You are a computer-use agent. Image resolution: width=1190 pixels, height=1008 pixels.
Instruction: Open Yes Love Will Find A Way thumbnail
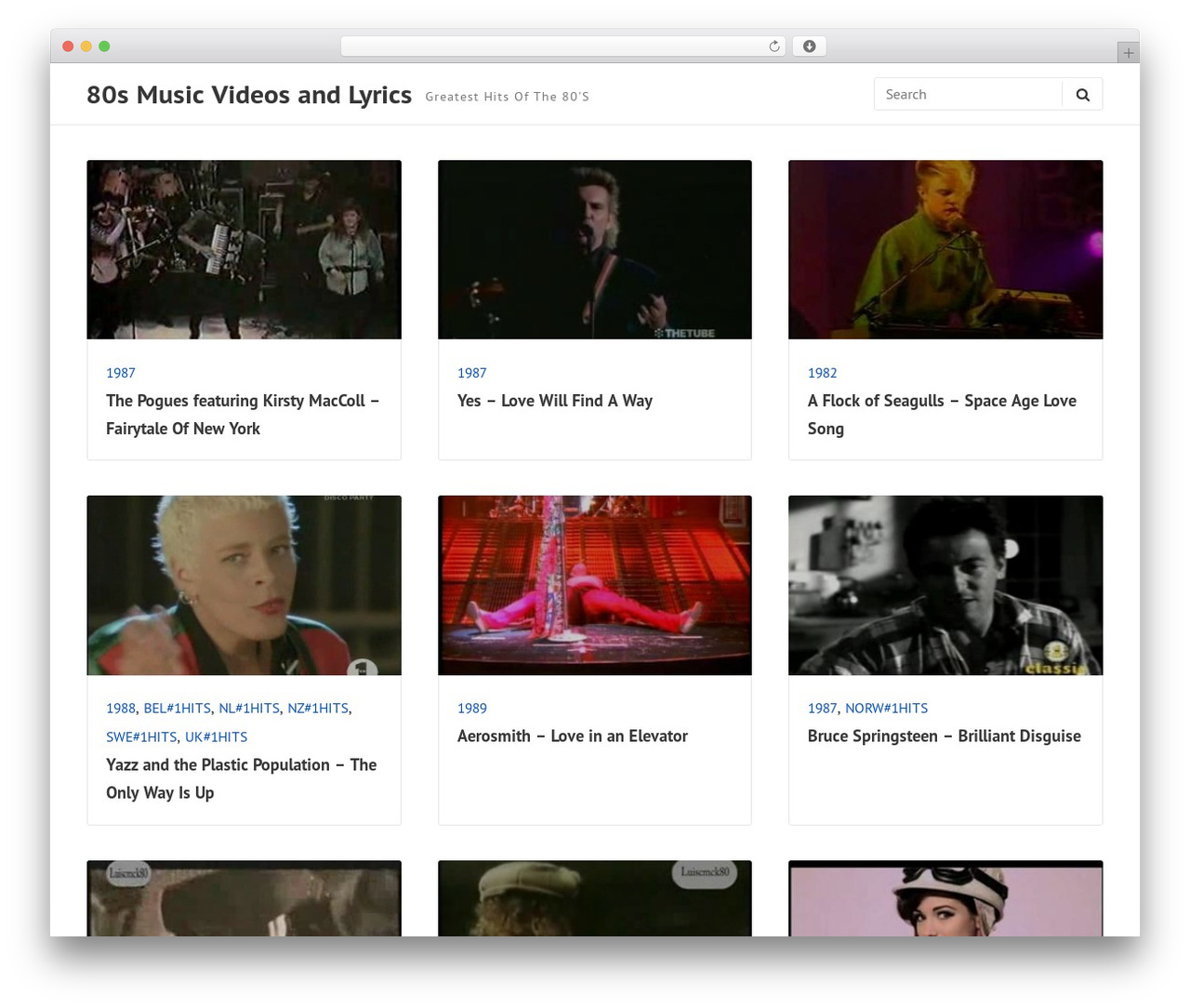(x=595, y=249)
